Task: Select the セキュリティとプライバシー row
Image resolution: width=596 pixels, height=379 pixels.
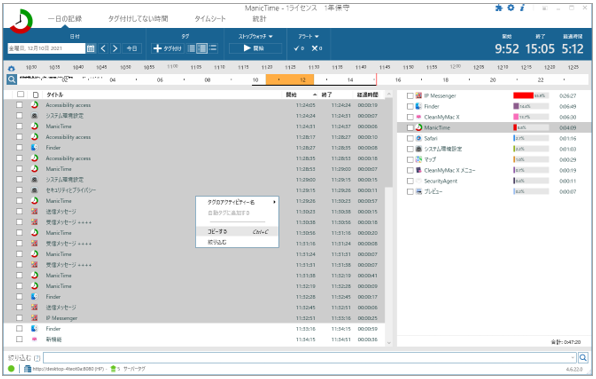Action: tap(194, 190)
